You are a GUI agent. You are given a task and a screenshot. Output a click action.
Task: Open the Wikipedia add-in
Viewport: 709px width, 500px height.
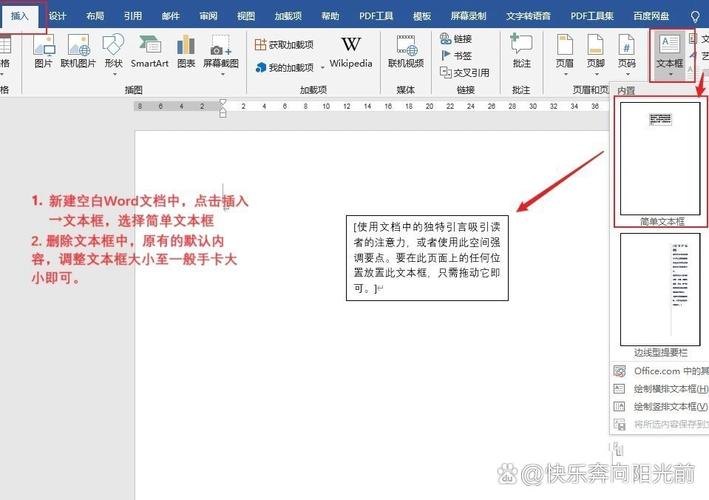(x=351, y=52)
